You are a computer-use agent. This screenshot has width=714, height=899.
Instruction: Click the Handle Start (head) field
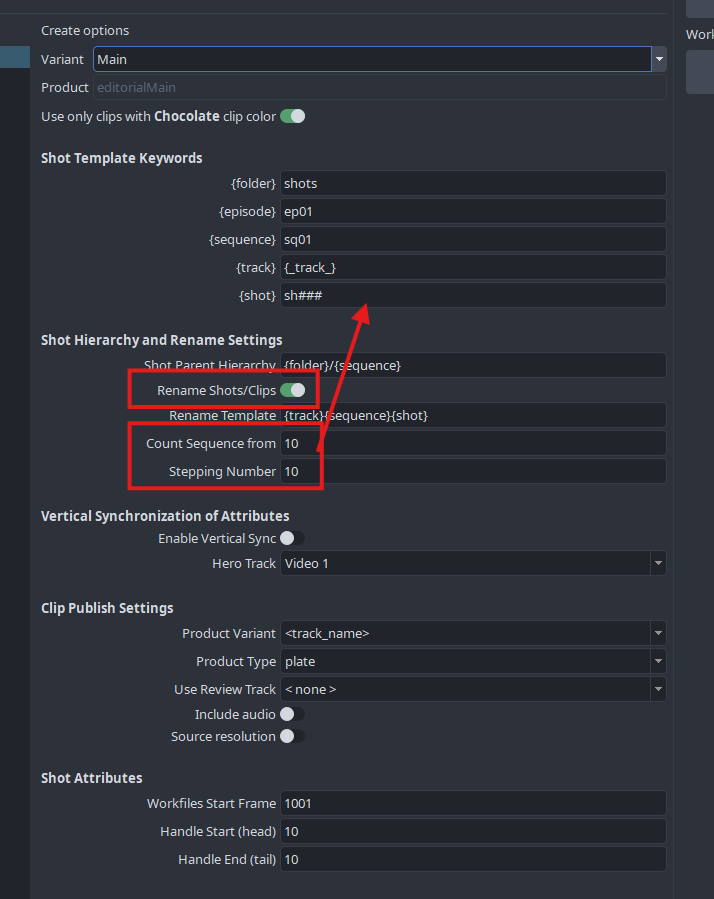pos(473,832)
